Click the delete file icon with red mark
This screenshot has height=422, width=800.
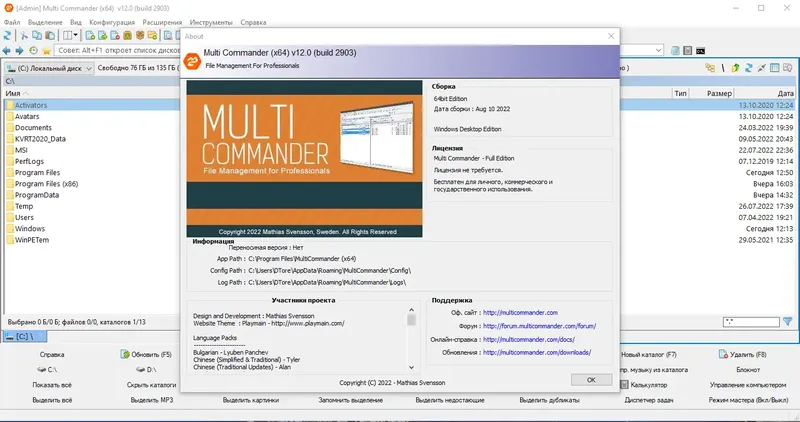pyautogui.click(x=115, y=35)
